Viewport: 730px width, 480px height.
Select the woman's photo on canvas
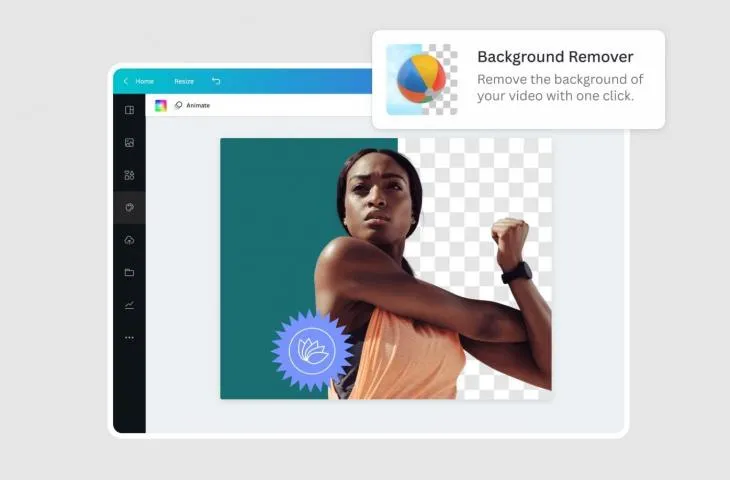tap(433, 275)
